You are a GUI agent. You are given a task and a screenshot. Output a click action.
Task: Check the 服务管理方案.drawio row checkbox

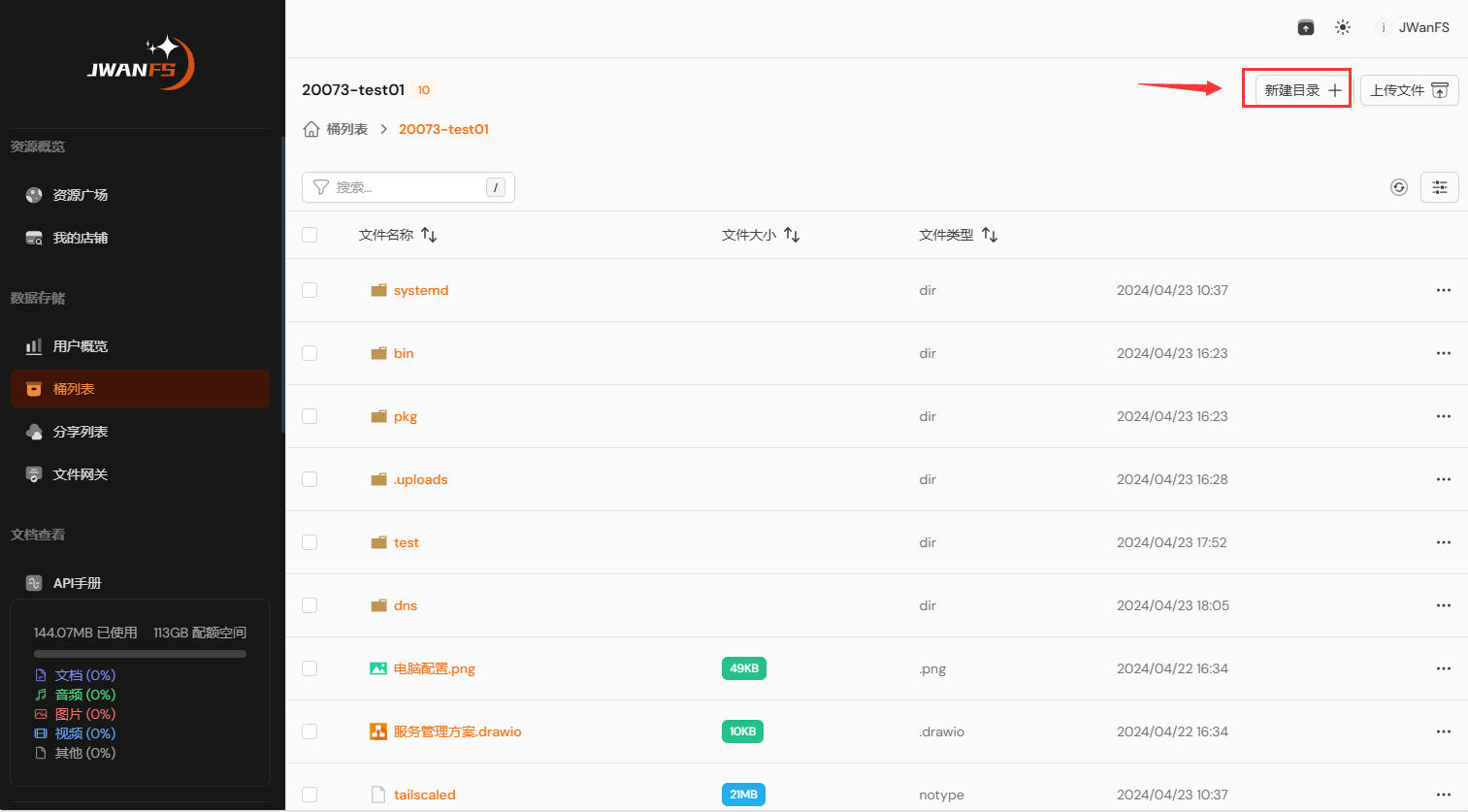310,731
